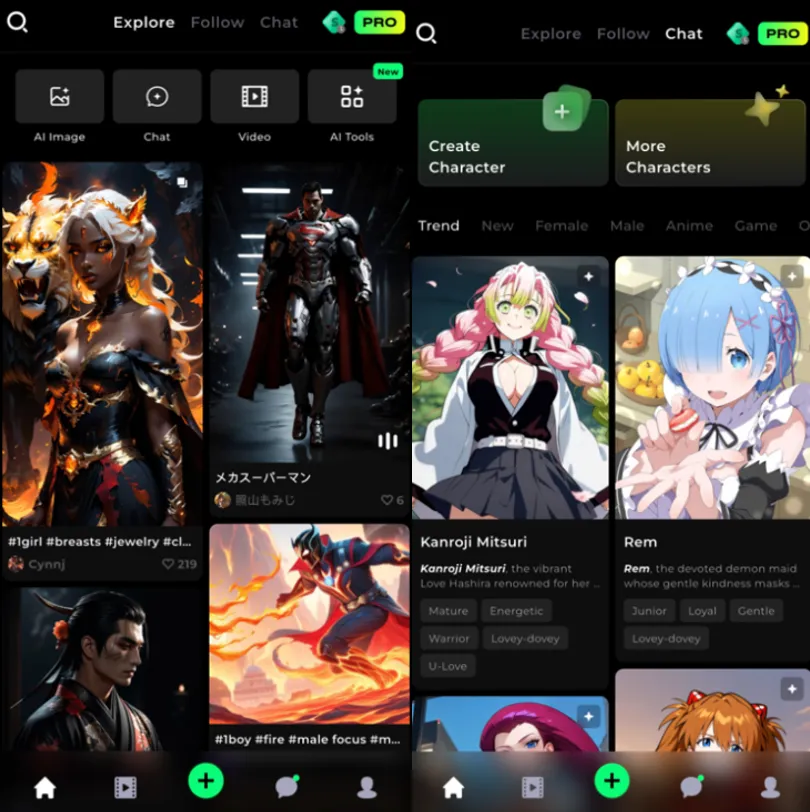Like the メカスーパーマン post heart
810x812 pixels.
click(x=386, y=500)
